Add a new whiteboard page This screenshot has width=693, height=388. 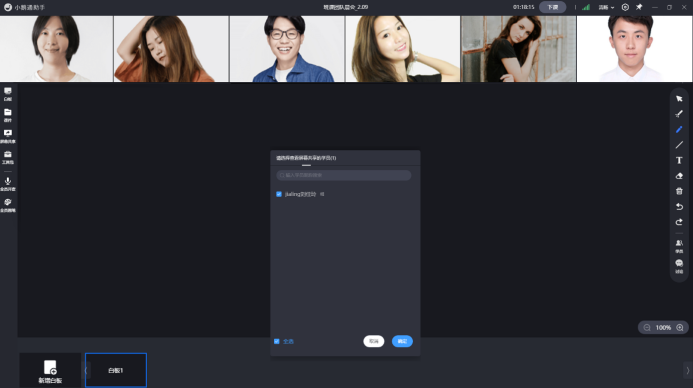click(x=50, y=371)
